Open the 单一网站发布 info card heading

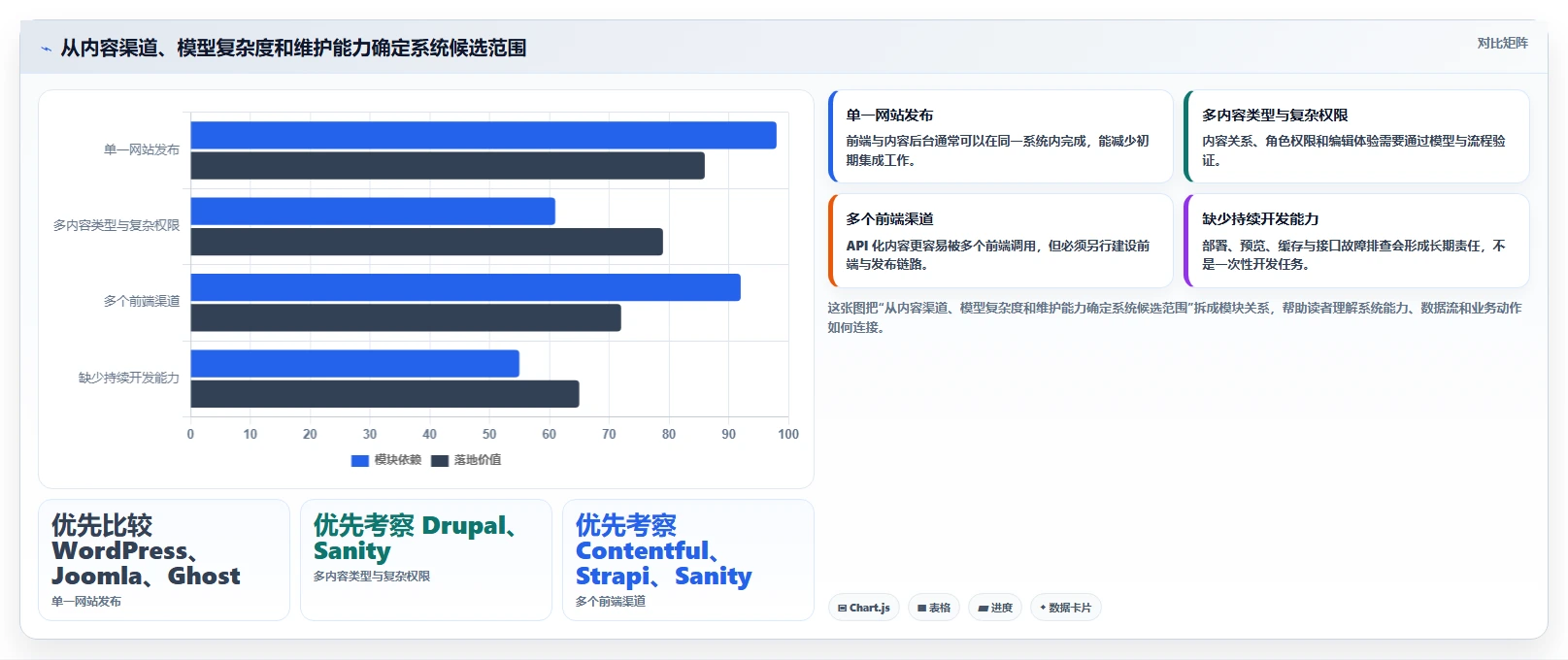(x=889, y=115)
